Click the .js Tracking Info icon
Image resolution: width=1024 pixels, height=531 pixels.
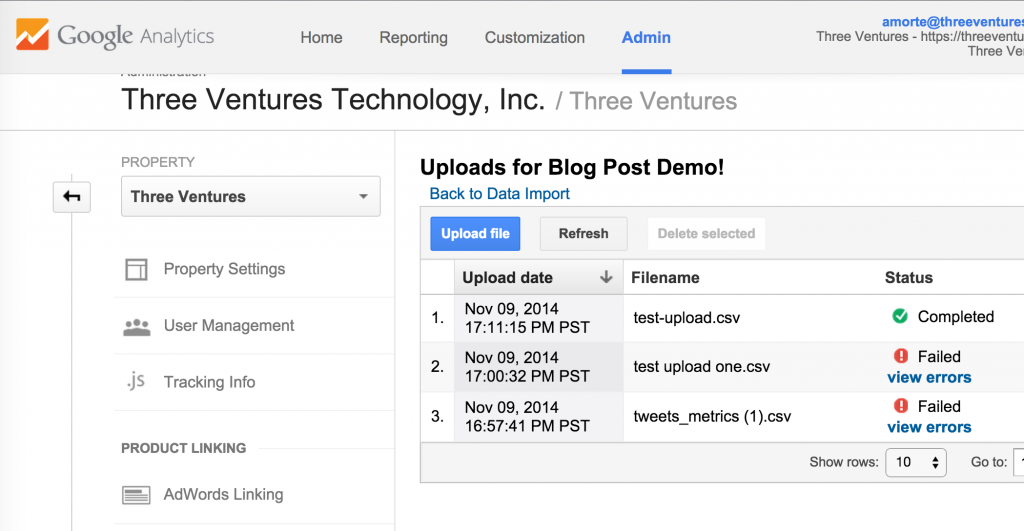(135, 381)
